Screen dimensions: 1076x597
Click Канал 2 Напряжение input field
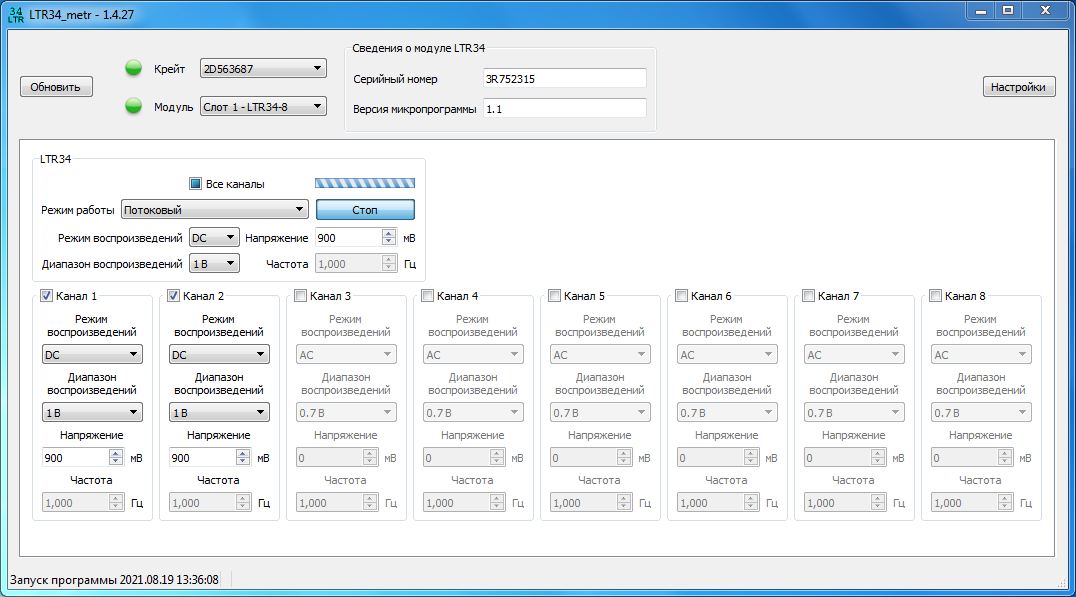202,458
